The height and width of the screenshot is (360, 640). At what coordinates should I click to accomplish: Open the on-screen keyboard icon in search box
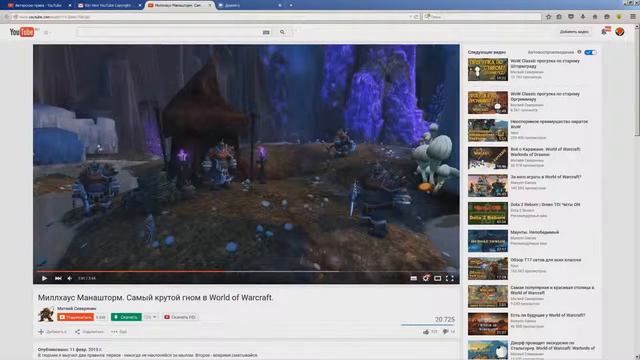pyautogui.click(x=266, y=32)
